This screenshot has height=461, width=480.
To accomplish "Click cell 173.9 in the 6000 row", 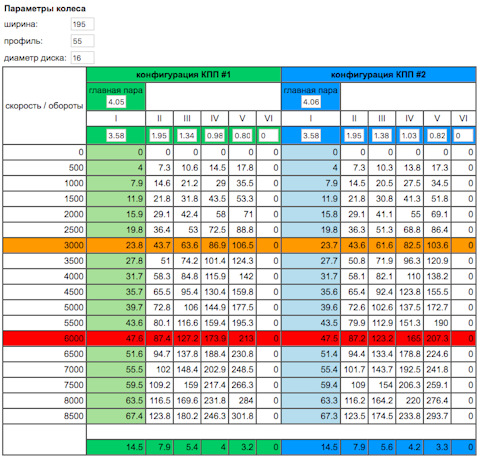I will (x=215, y=338).
